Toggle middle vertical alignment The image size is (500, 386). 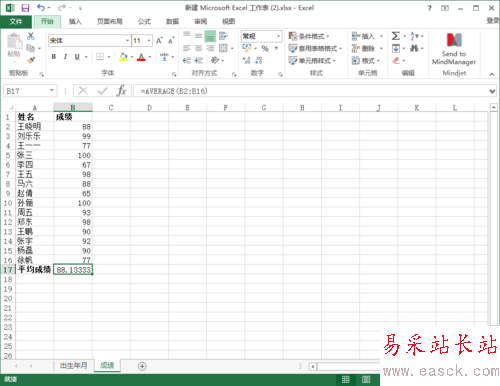(x=198, y=36)
